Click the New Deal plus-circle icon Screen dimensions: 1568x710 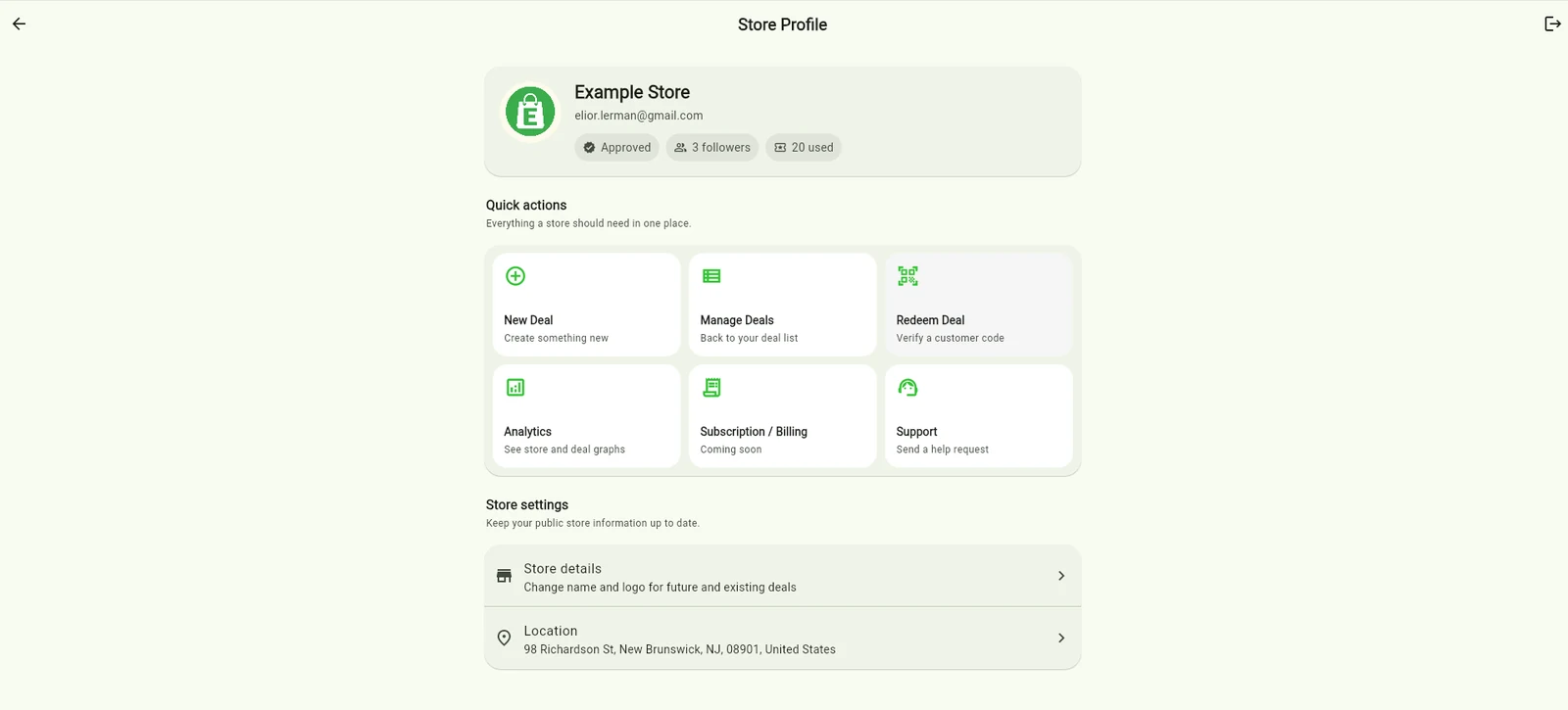click(515, 276)
